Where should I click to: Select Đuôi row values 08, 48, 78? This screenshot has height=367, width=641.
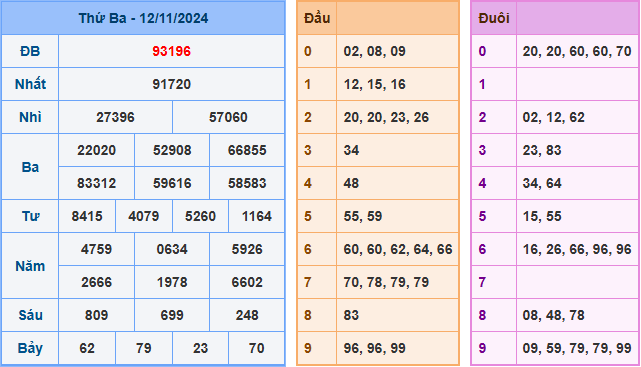coord(554,315)
